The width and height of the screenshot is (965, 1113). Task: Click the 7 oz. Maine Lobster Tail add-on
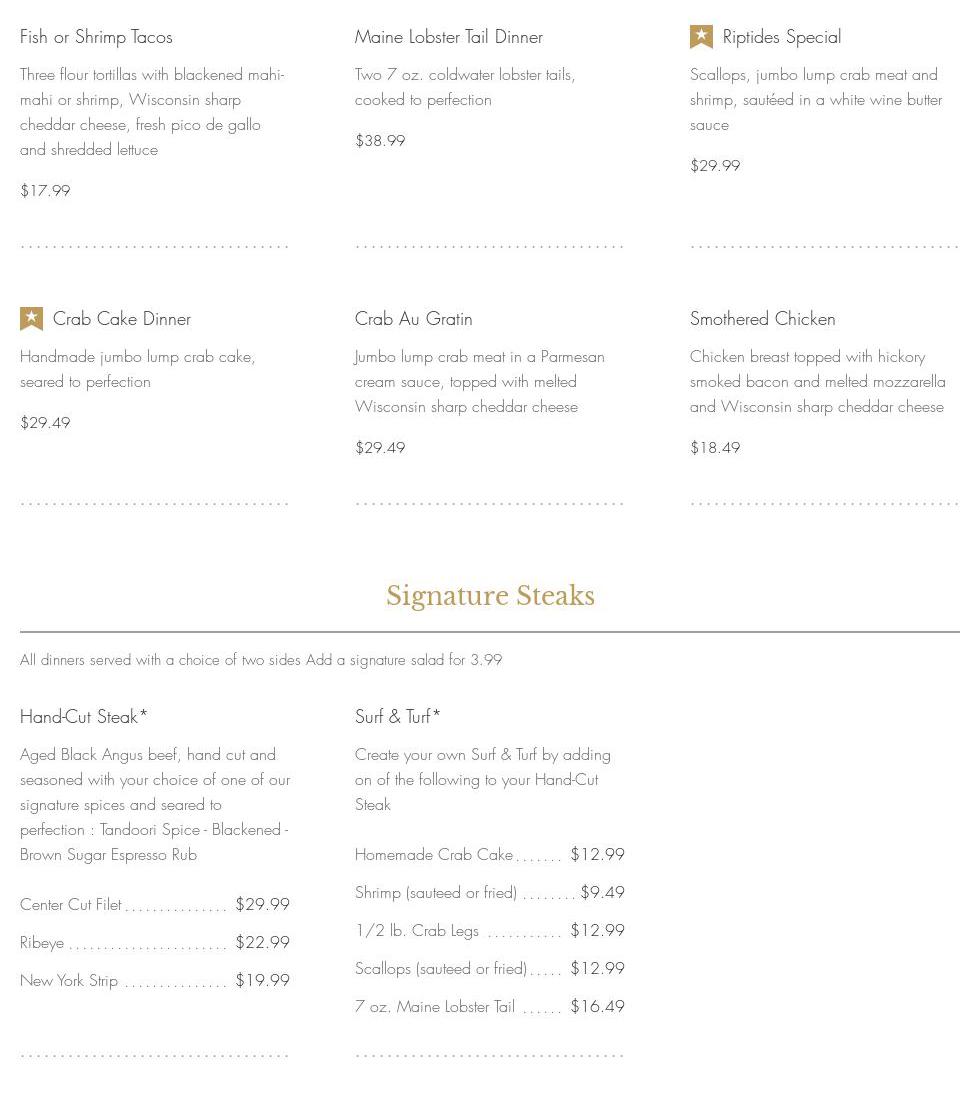click(434, 1007)
